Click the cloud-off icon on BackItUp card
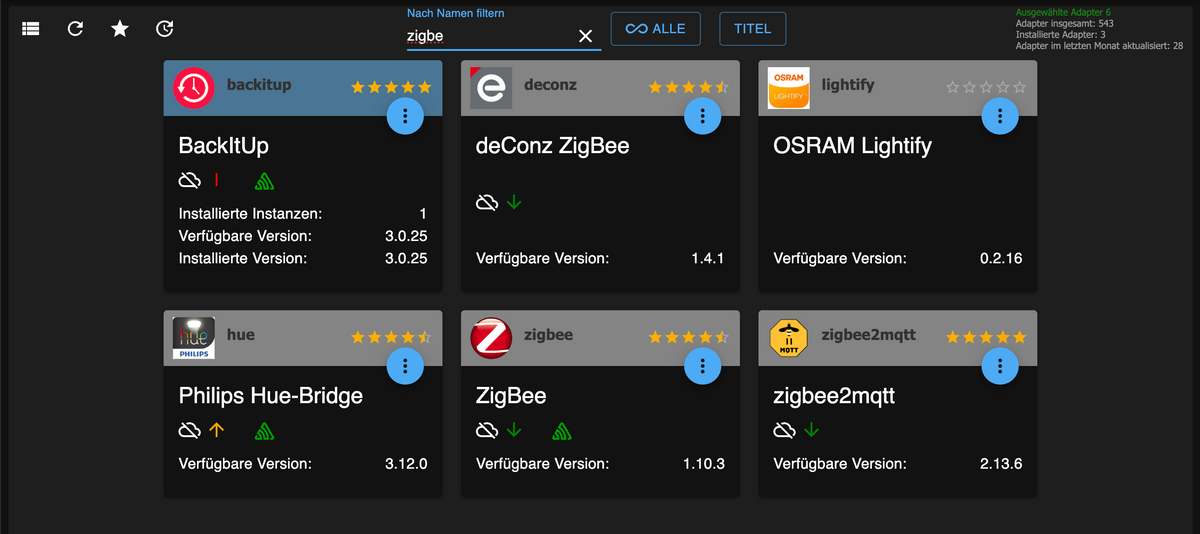Screen dimensions: 1200x534 click(x=189, y=180)
